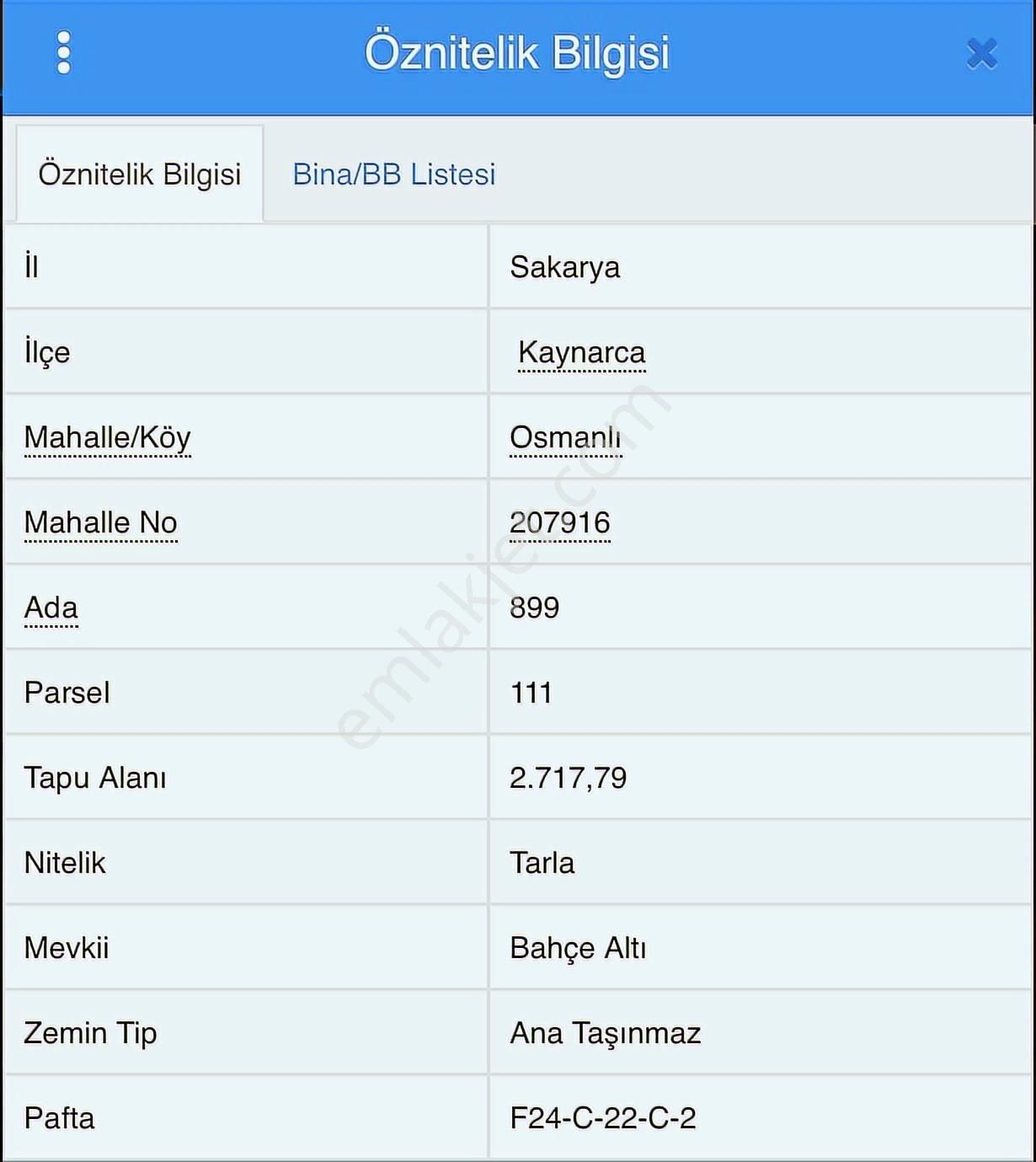Click the Öznitelik Bilgisi title bar
The image size is (1036, 1162).
coord(516,53)
